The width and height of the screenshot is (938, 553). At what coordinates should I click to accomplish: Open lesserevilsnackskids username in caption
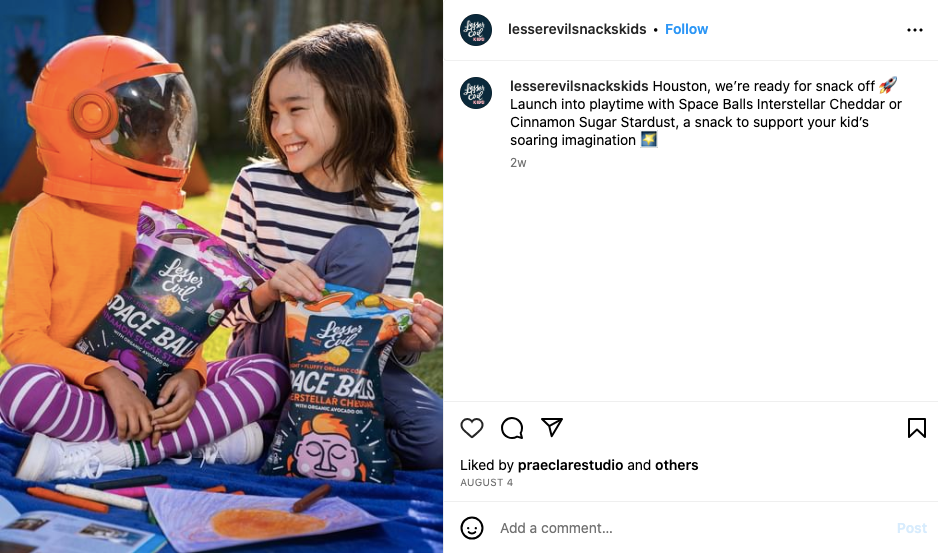coord(579,86)
